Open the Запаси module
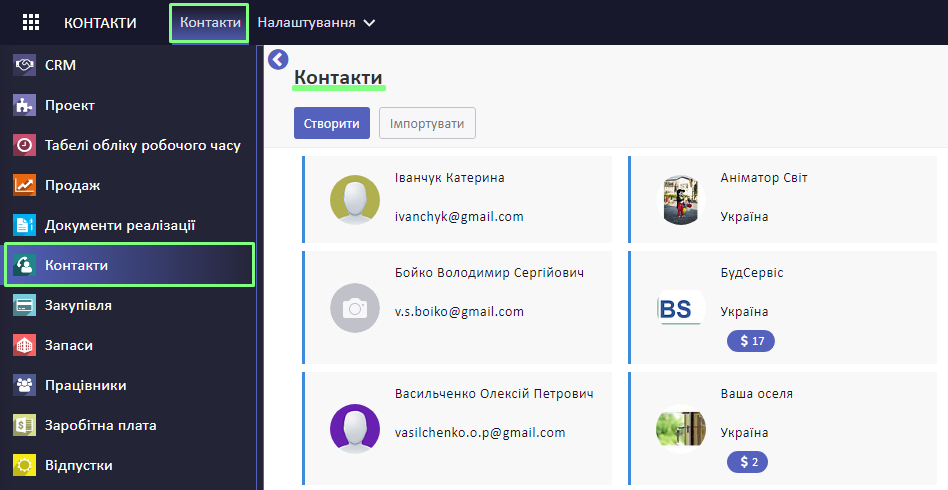 click(x=68, y=345)
